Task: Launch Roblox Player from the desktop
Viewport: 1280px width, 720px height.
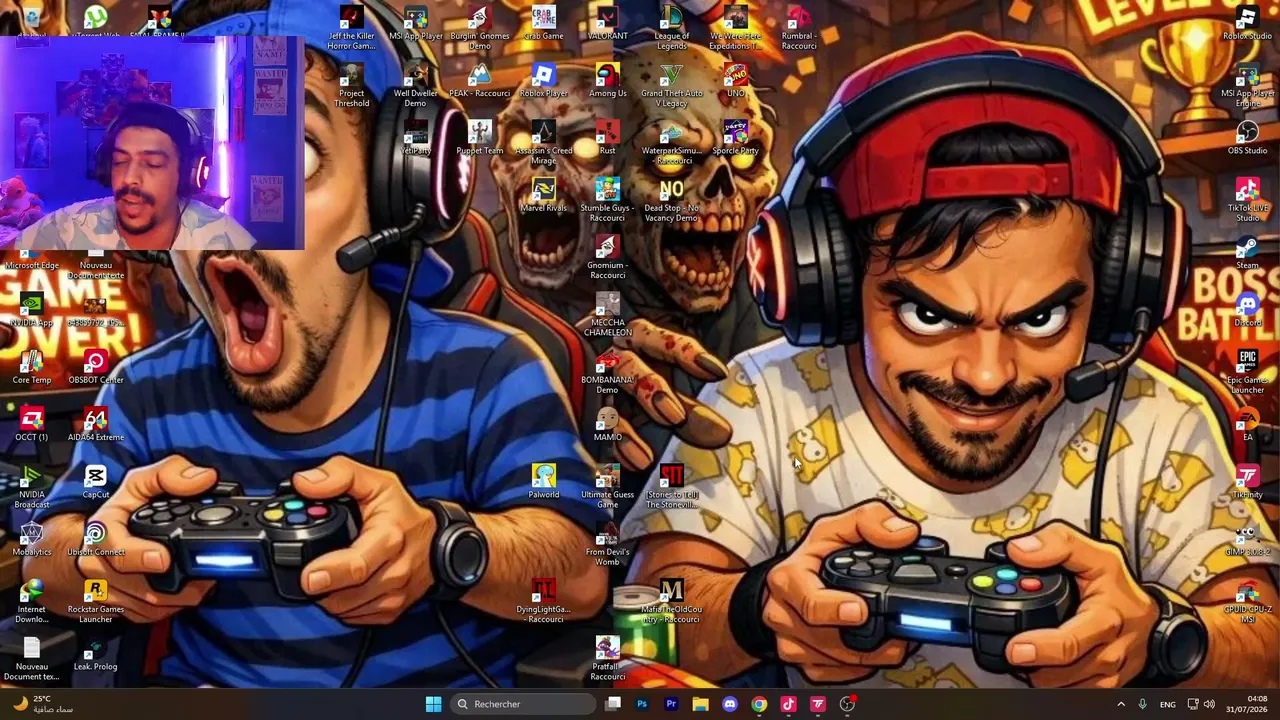Action: tap(543, 82)
